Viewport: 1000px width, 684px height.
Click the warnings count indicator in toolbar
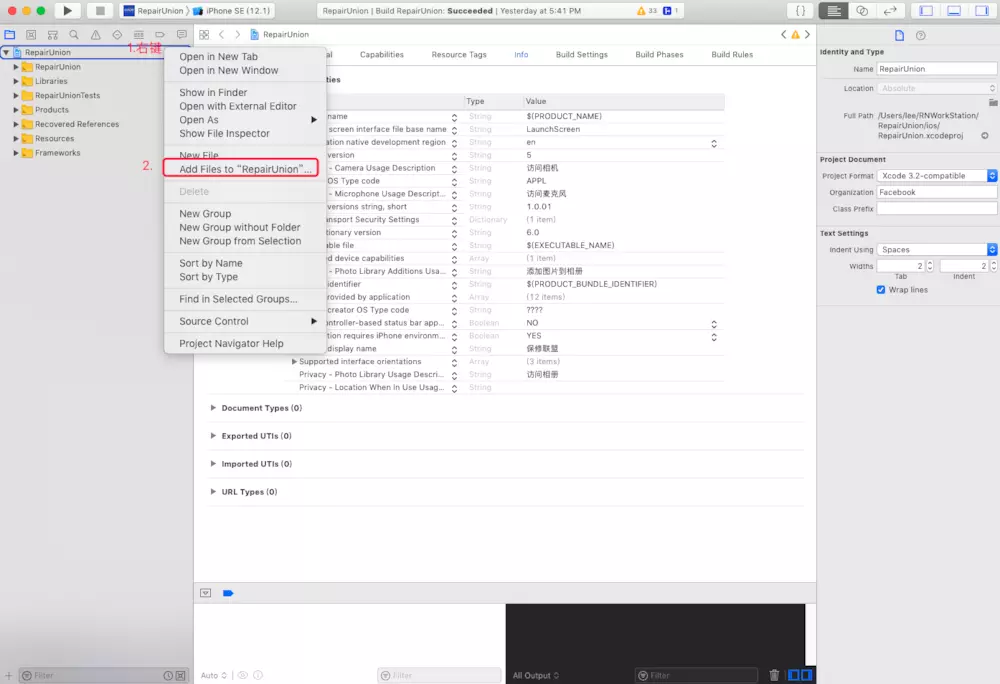(647, 10)
